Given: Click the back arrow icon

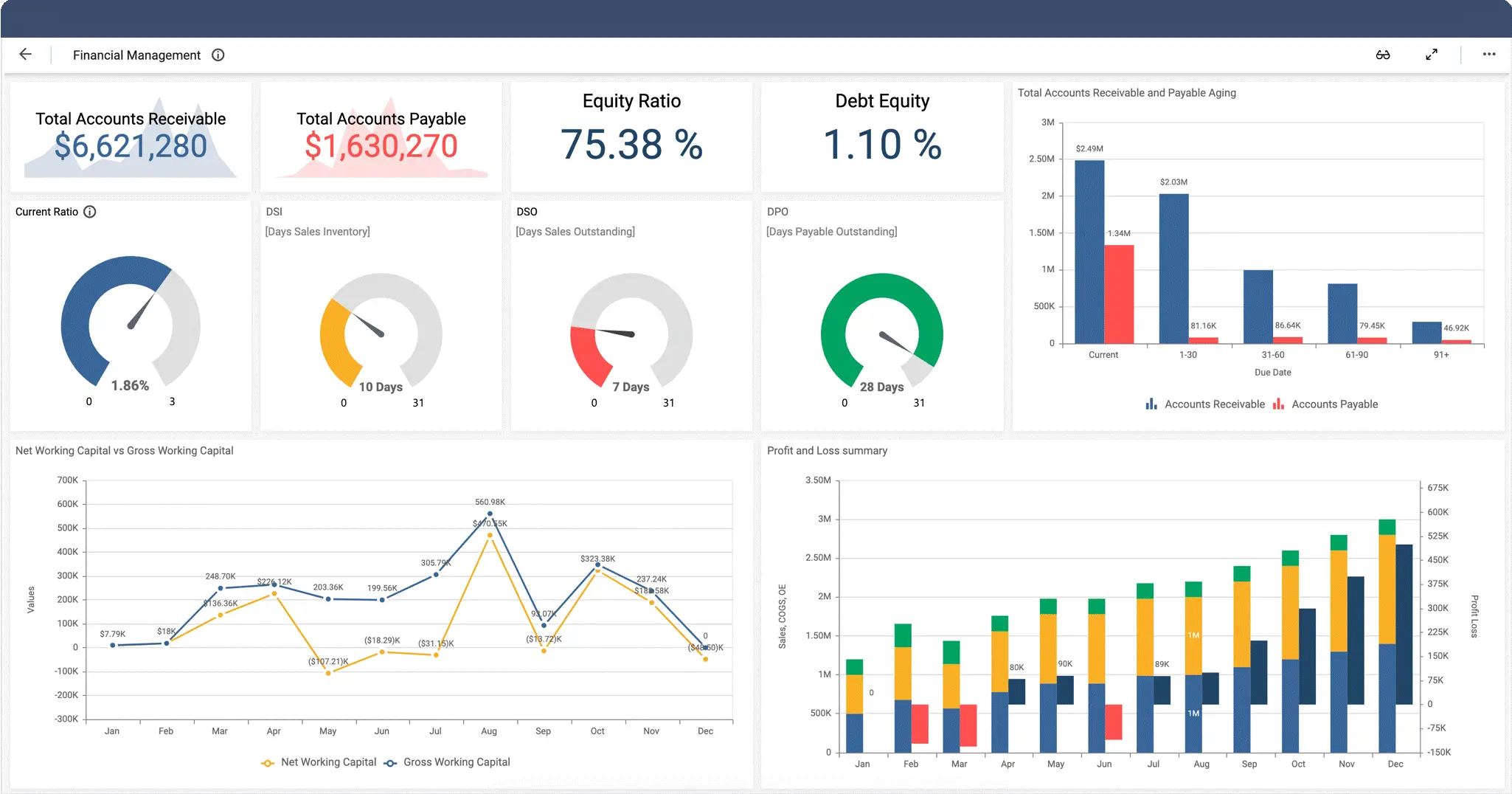Looking at the screenshot, I should pos(26,54).
